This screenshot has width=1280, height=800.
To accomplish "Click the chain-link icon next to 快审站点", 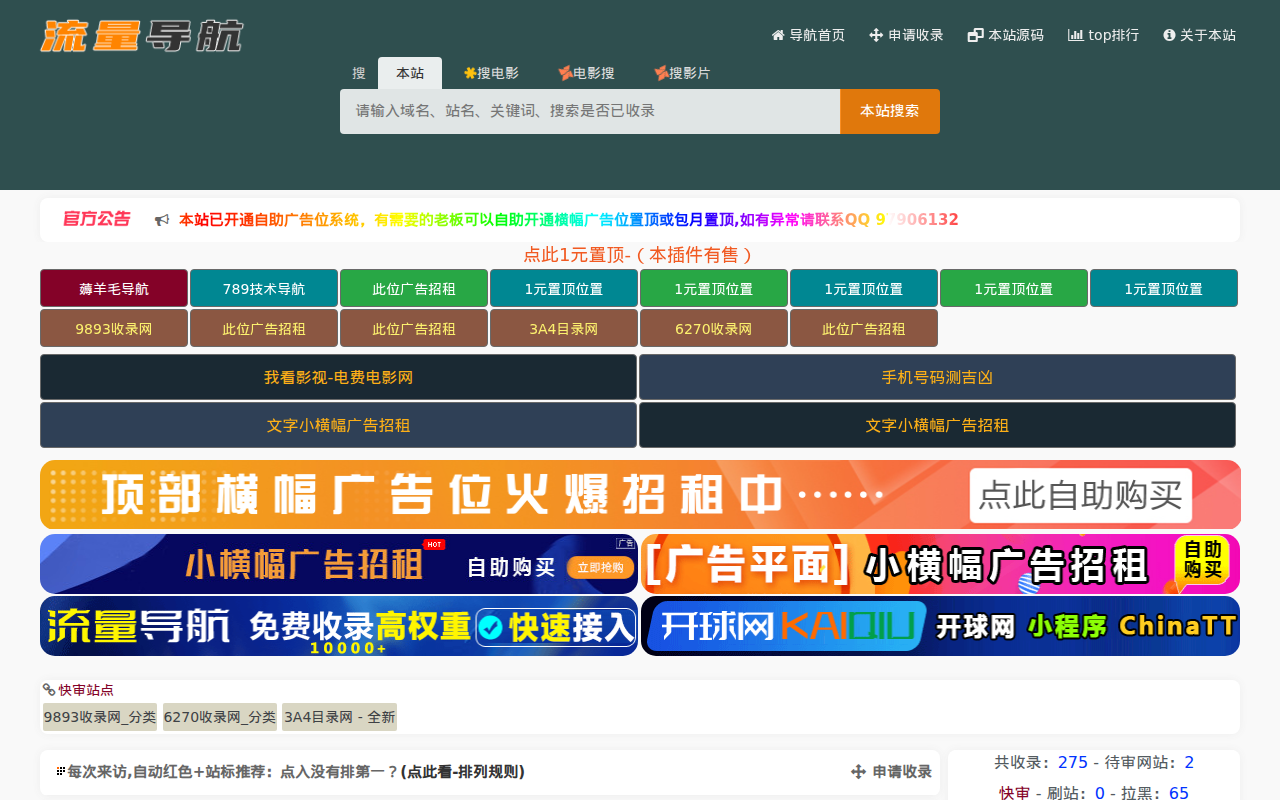I will click(47, 689).
